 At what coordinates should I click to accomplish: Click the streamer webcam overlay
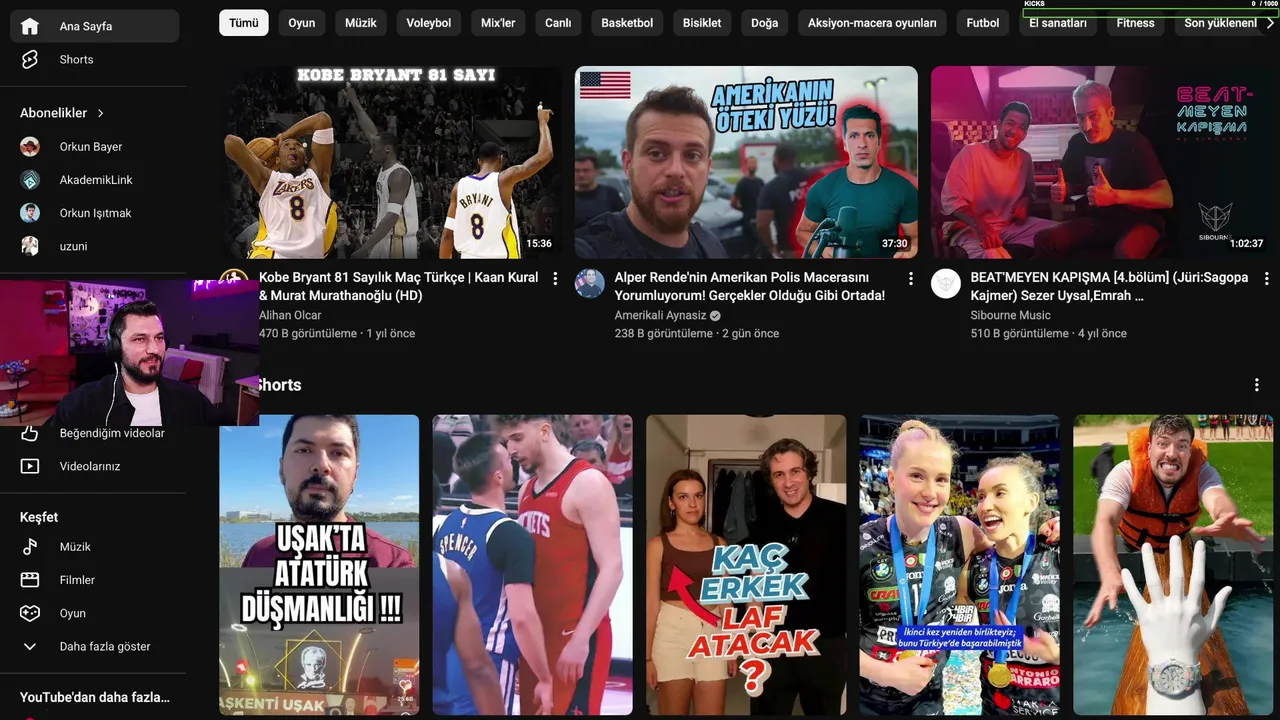click(129, 353)
